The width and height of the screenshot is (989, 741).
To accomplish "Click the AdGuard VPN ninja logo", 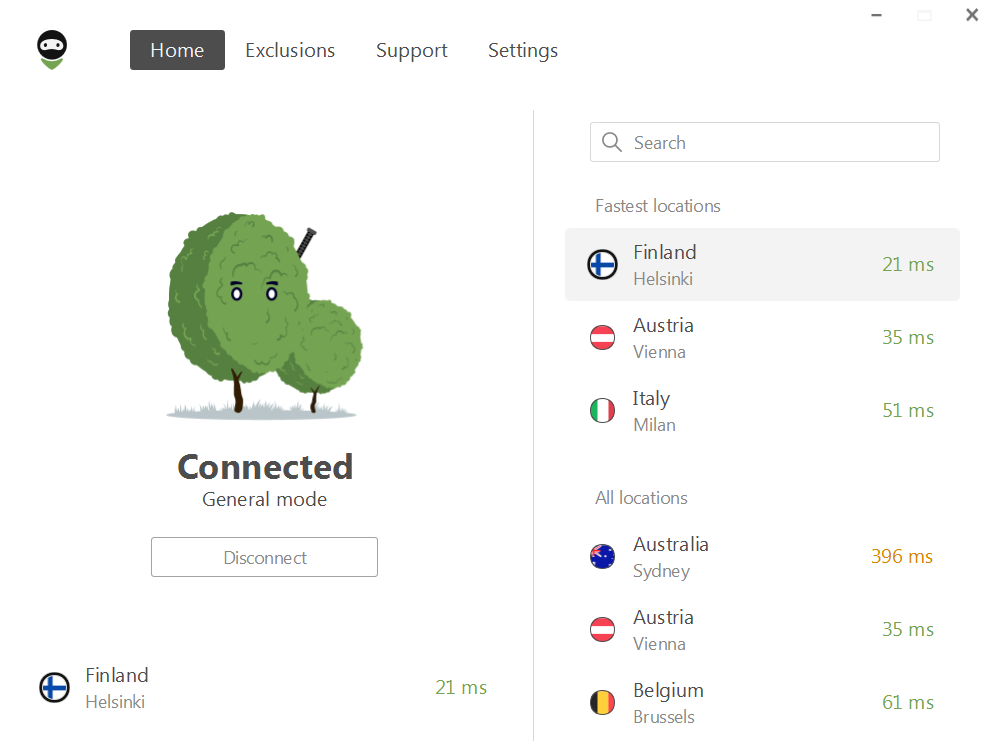I will pyautogui.click(x=52, y=49).
